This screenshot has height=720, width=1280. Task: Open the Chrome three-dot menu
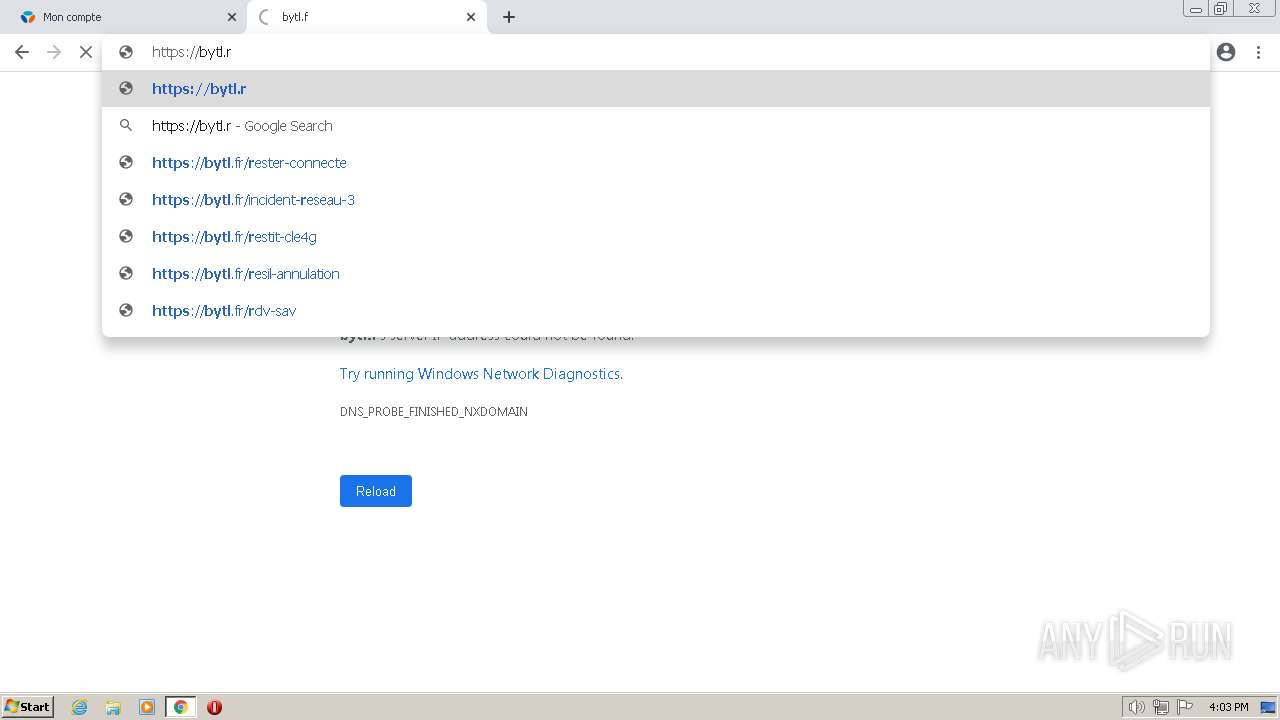pyautogui.click(x=1258, y=52)
